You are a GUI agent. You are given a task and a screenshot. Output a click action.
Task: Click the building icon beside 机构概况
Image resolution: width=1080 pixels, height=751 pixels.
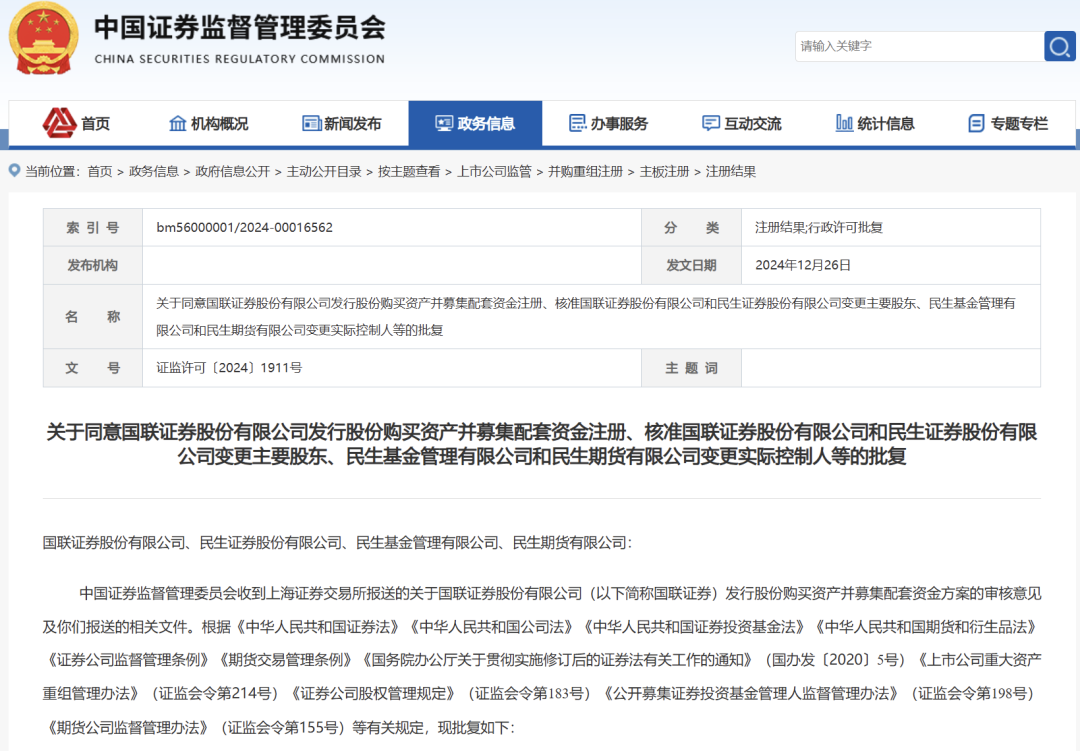coord(178,123)
